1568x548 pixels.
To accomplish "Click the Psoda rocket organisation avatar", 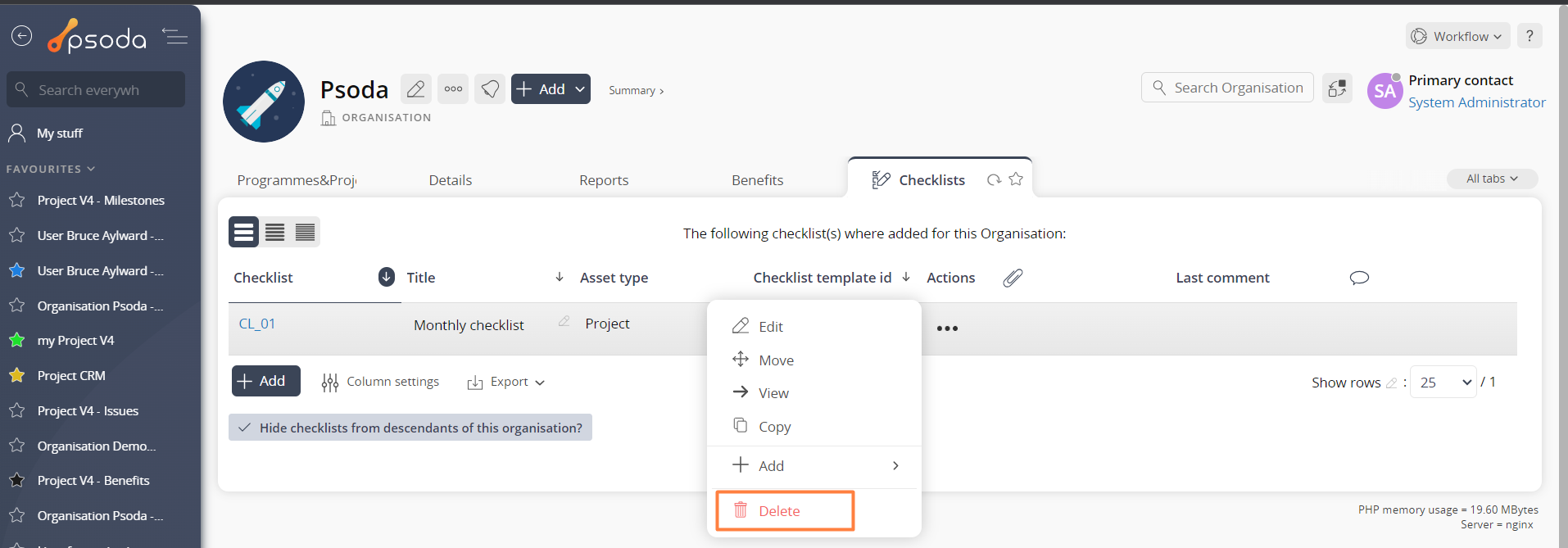I will 264,102.
